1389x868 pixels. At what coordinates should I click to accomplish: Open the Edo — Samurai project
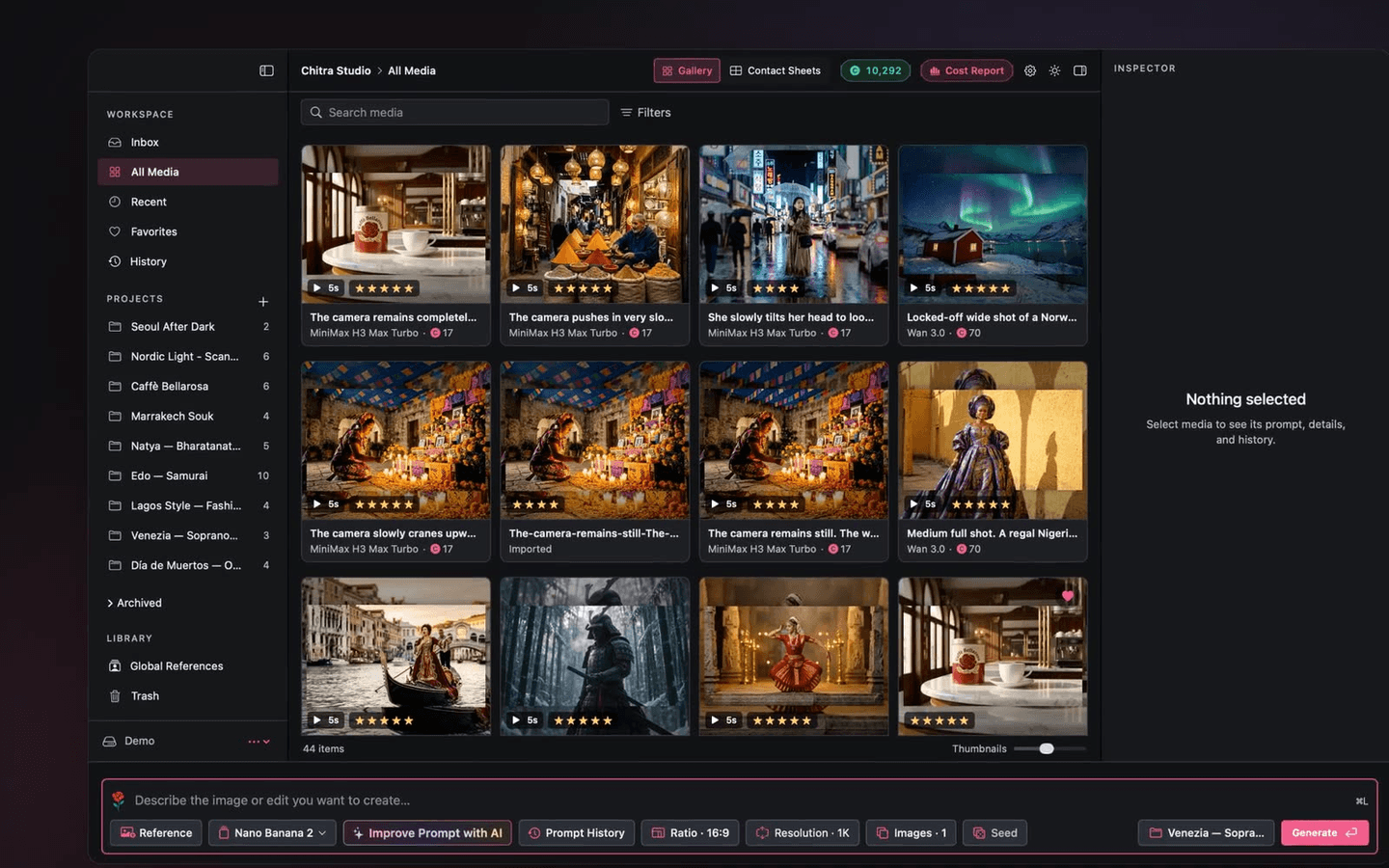[x=188, y=476]
